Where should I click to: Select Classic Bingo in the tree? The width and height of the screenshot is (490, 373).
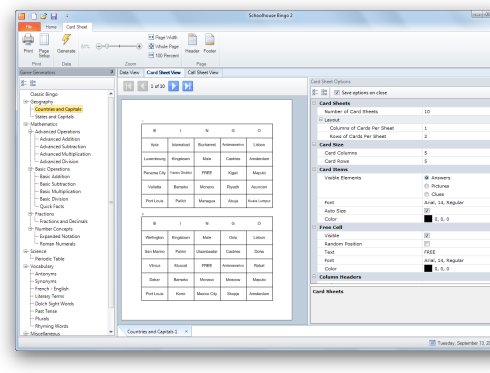[x=44, y=94]
